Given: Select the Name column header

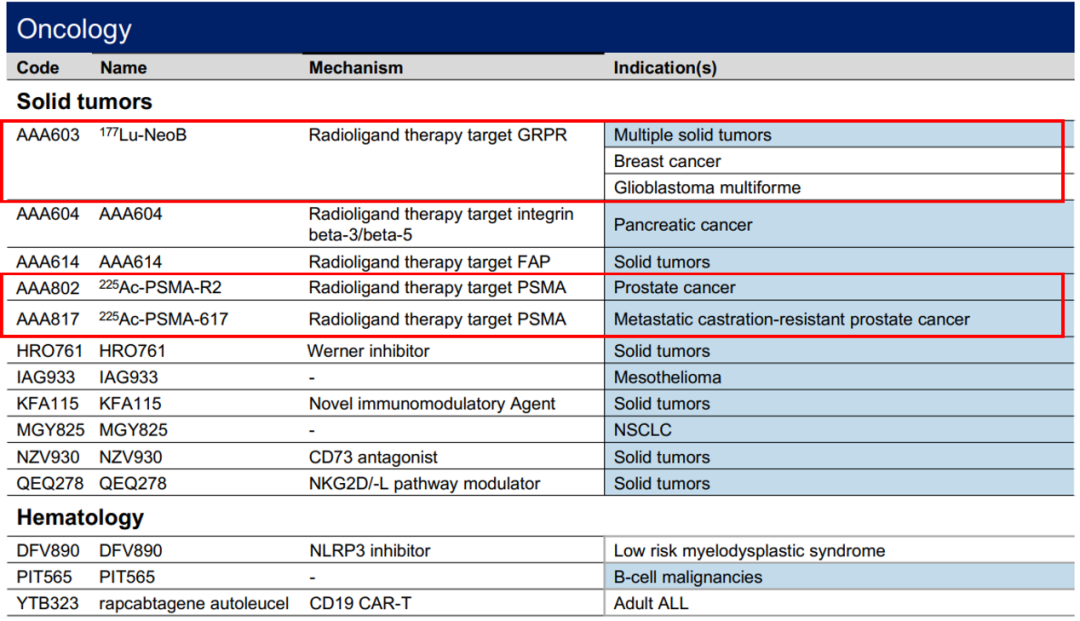Looking at the screenshot, I should click(123, 68).
